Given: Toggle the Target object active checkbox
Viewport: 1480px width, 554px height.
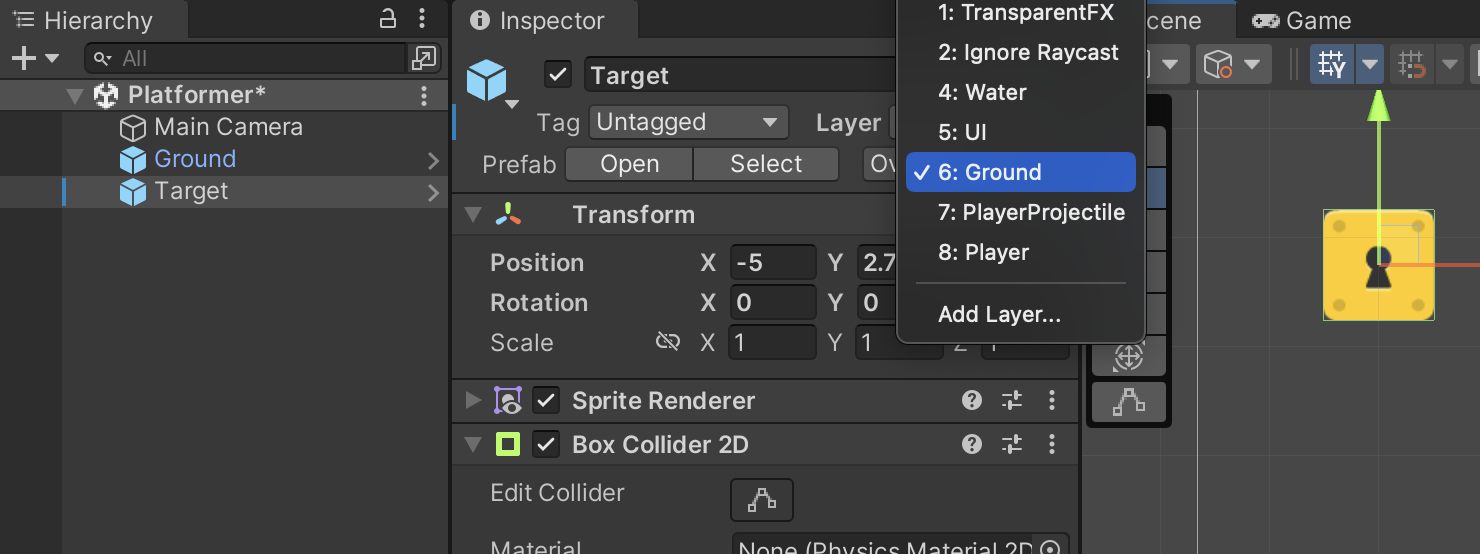Looking at the screenshot, I should [558, 75].
